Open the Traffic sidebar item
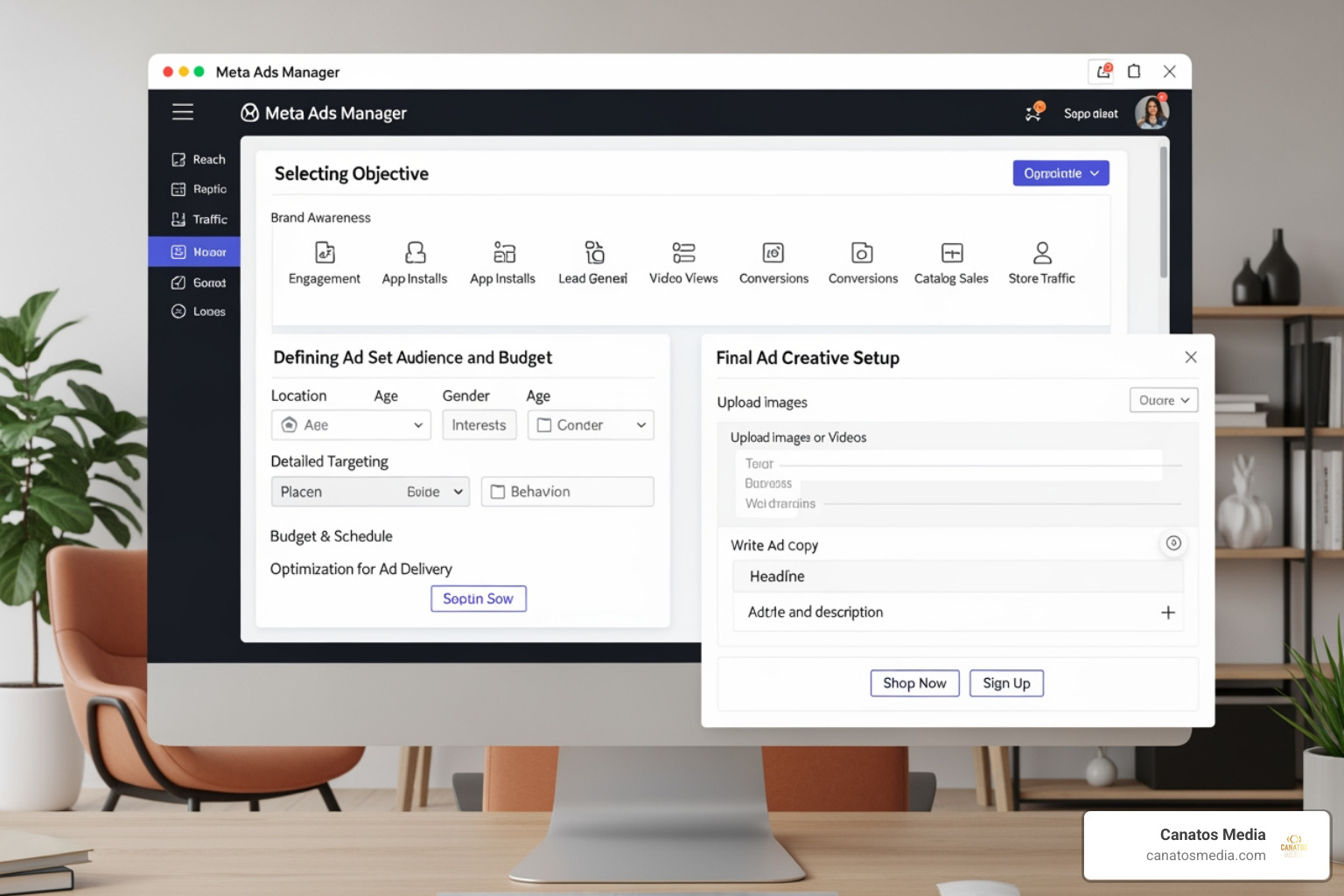Image resolution: width=1344 pixels, height=896 pixels. pos(199,220)
